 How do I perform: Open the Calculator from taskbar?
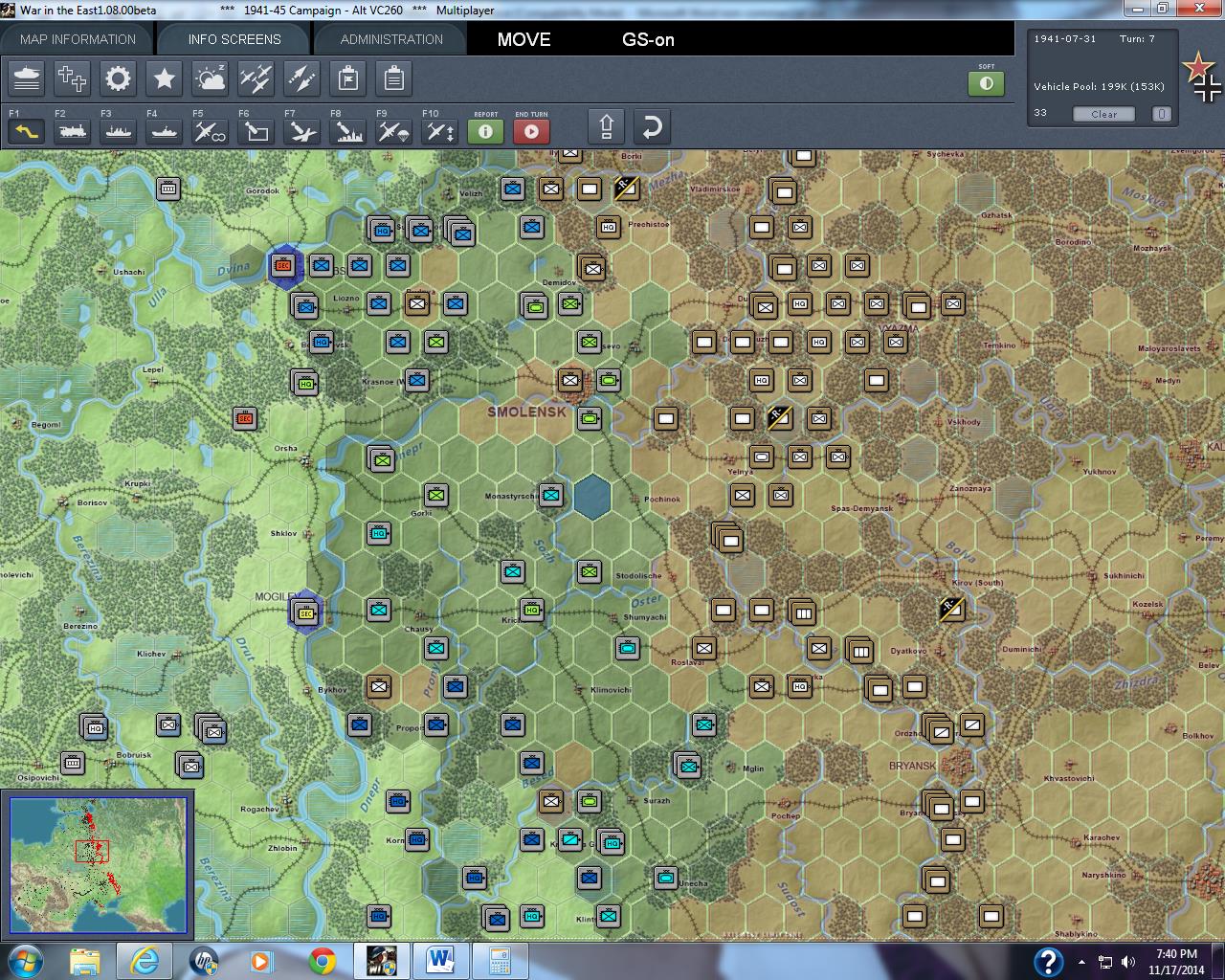click(501, 961)
